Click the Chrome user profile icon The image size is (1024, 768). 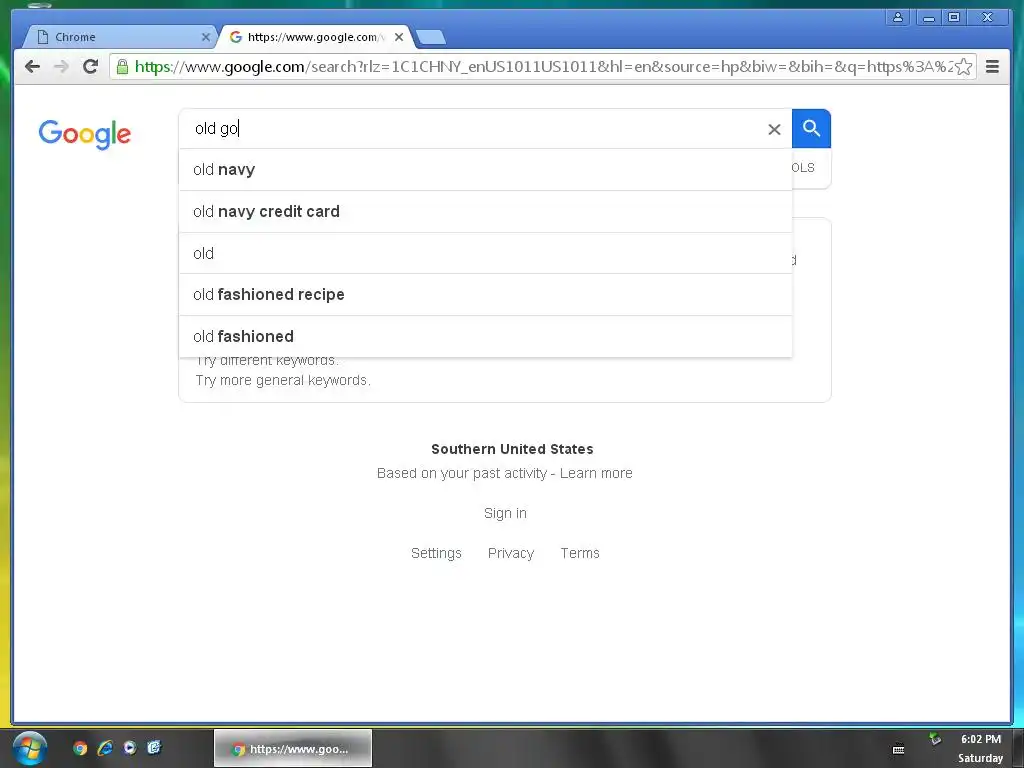898,18
